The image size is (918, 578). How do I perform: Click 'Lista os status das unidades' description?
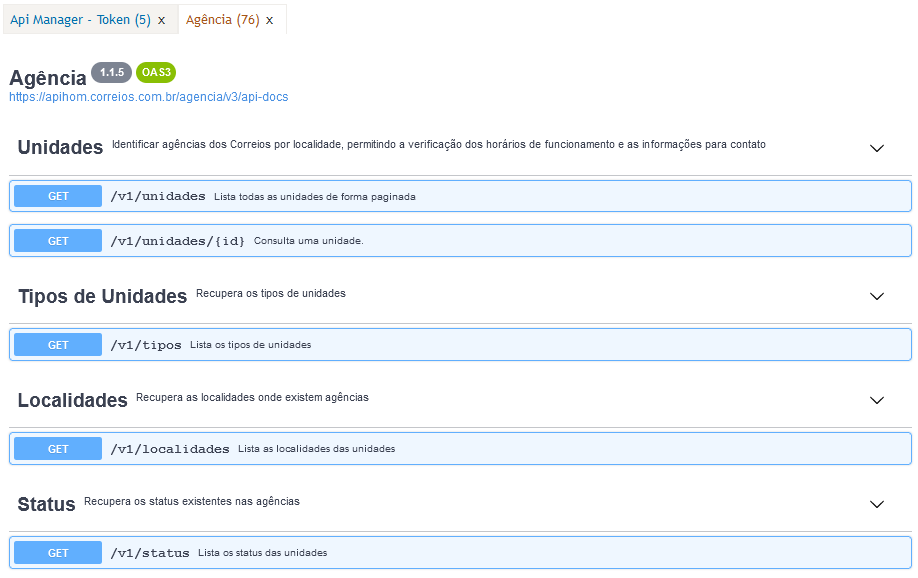[x=263, y=553]
